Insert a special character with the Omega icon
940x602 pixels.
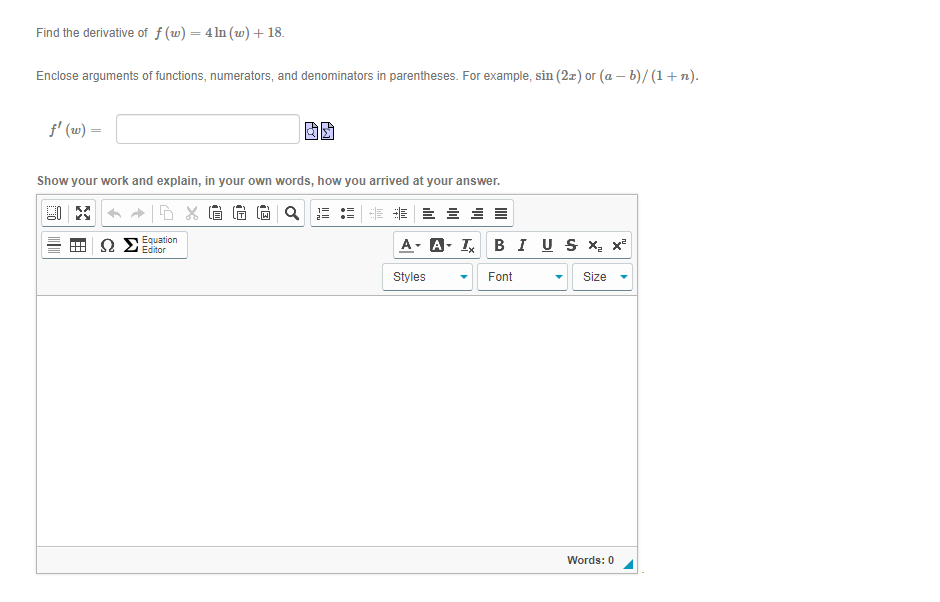point(107,244)
